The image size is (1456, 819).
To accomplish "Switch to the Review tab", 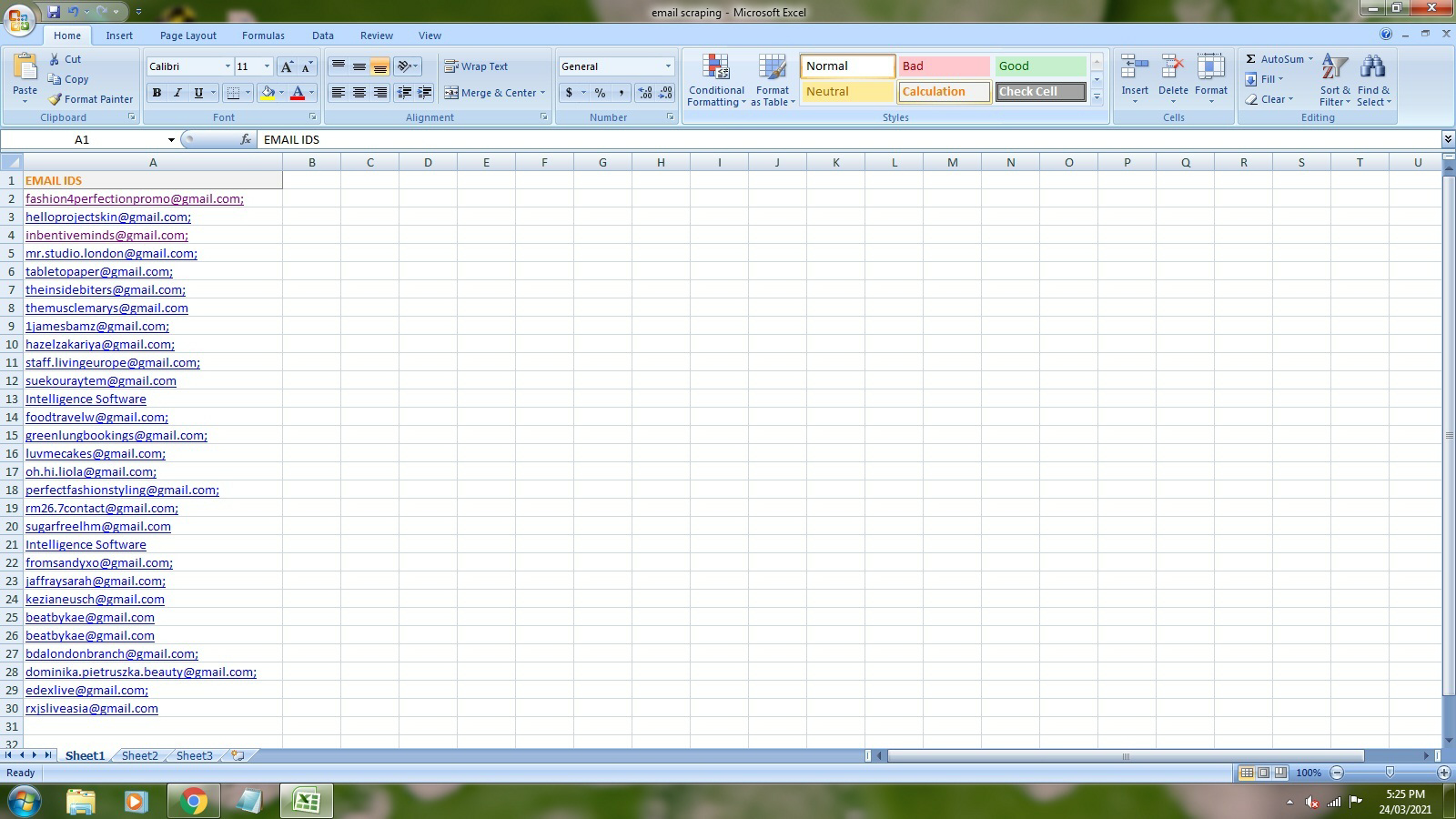I will (377, 35).
